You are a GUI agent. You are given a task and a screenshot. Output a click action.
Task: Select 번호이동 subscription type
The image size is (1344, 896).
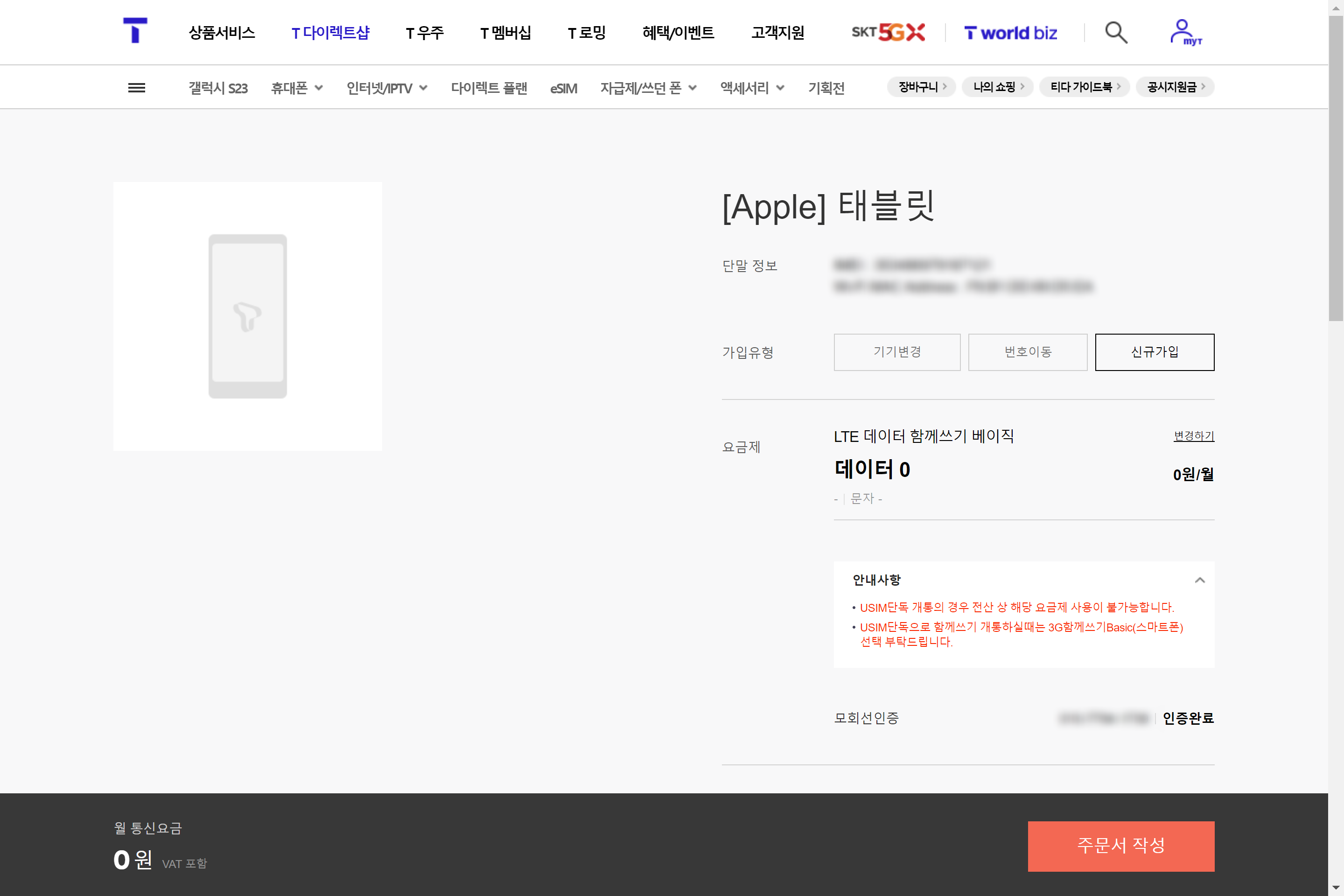(1028, 352)
